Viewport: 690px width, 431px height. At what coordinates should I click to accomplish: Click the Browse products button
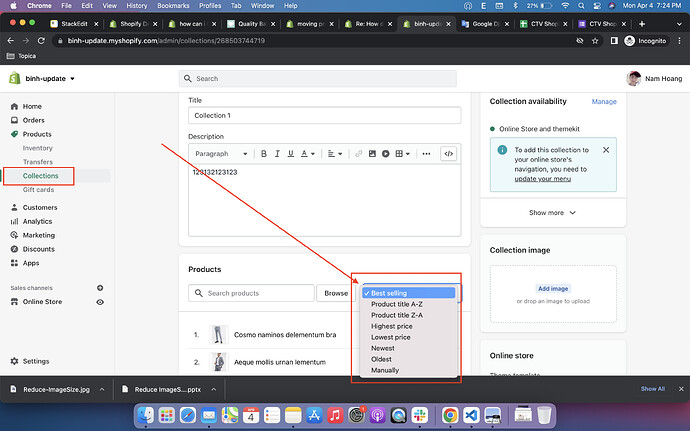pyautogui.click(x=335, y=293)
